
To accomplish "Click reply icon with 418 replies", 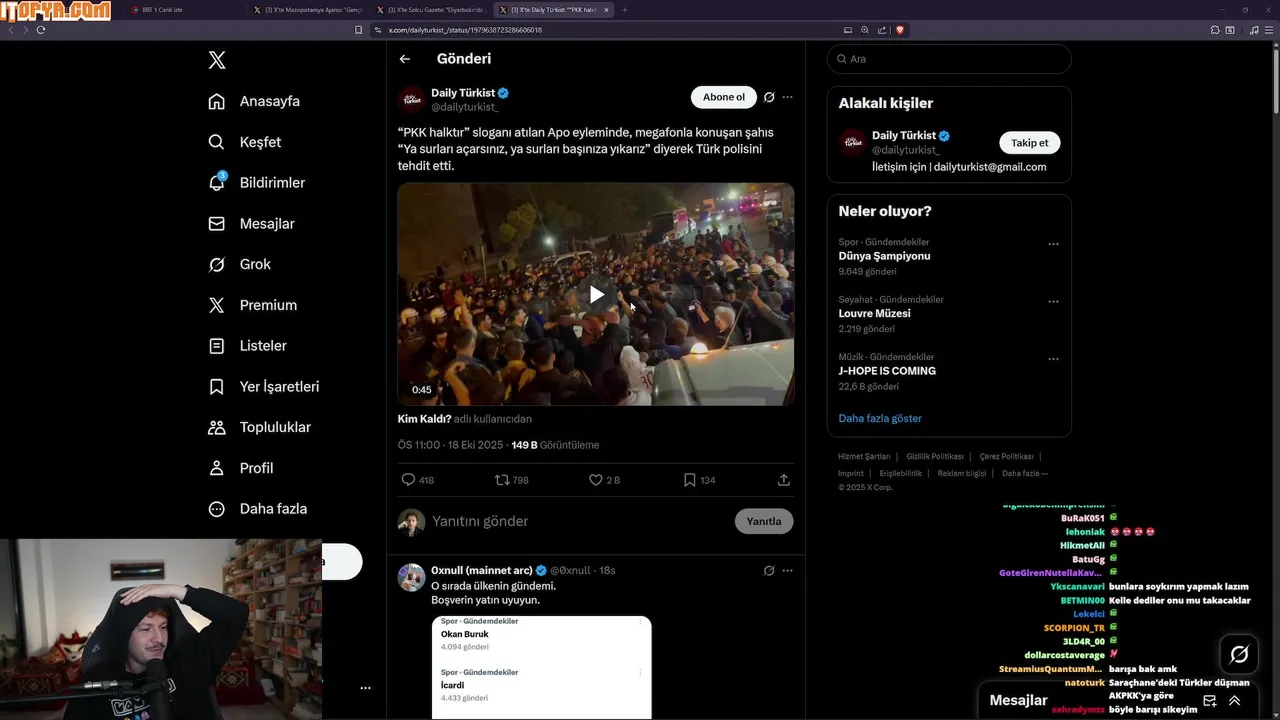I will 408,480.
